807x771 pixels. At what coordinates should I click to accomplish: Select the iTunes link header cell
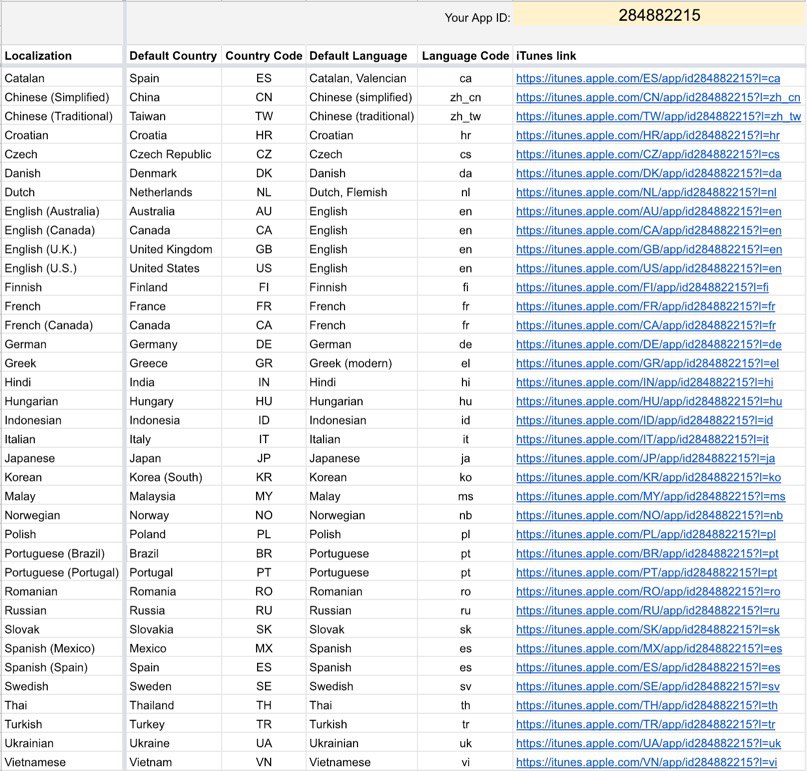[659, 56]
